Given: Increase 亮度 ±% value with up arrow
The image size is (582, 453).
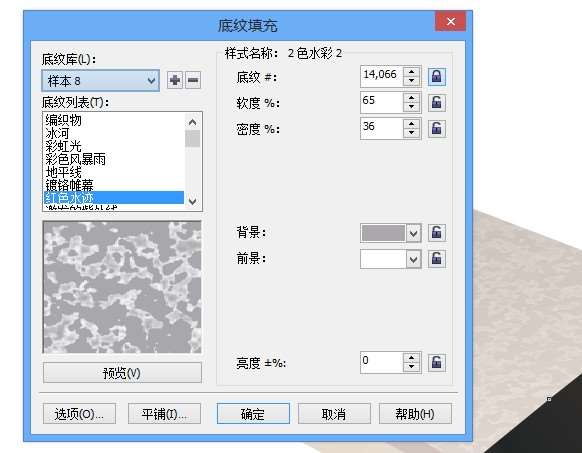Looking at the screenshot, I should click(x=411, y=358).
